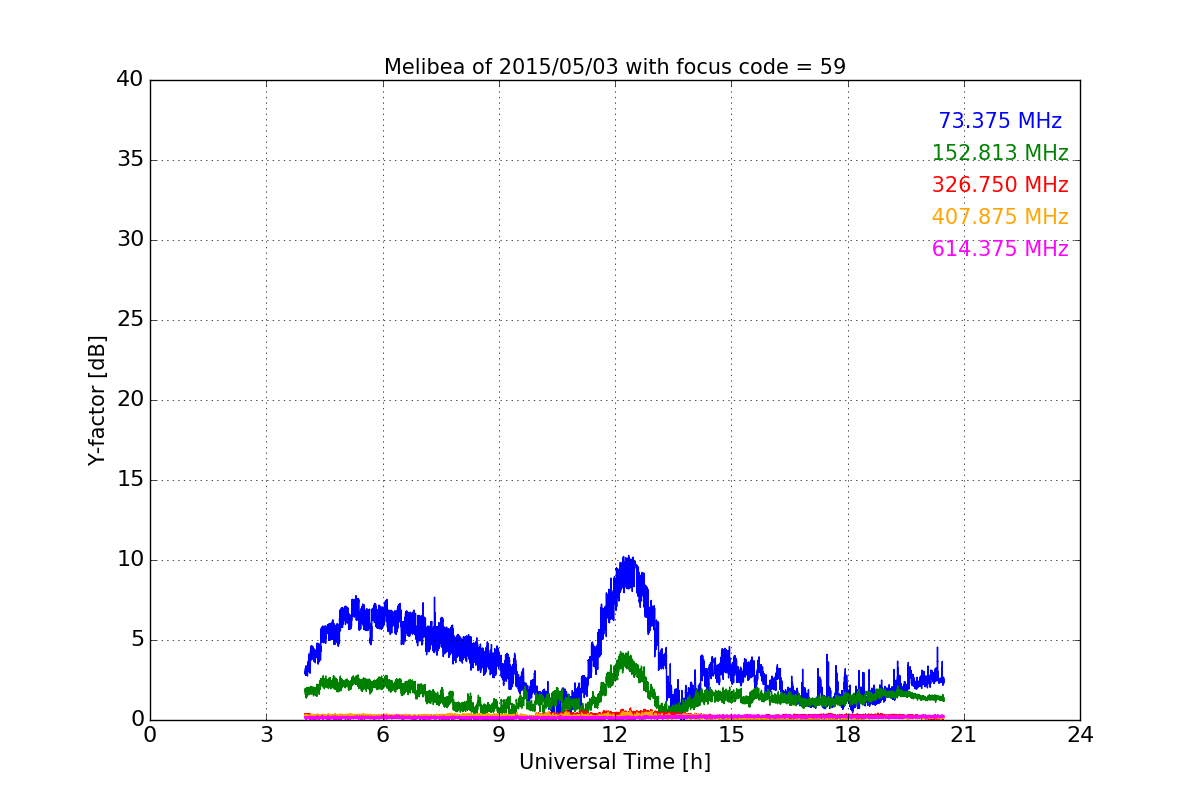Viewport: 1200px width, 800px height.
Task: Click x-axis tick label '6'
Action: click(x=383, y=735)
